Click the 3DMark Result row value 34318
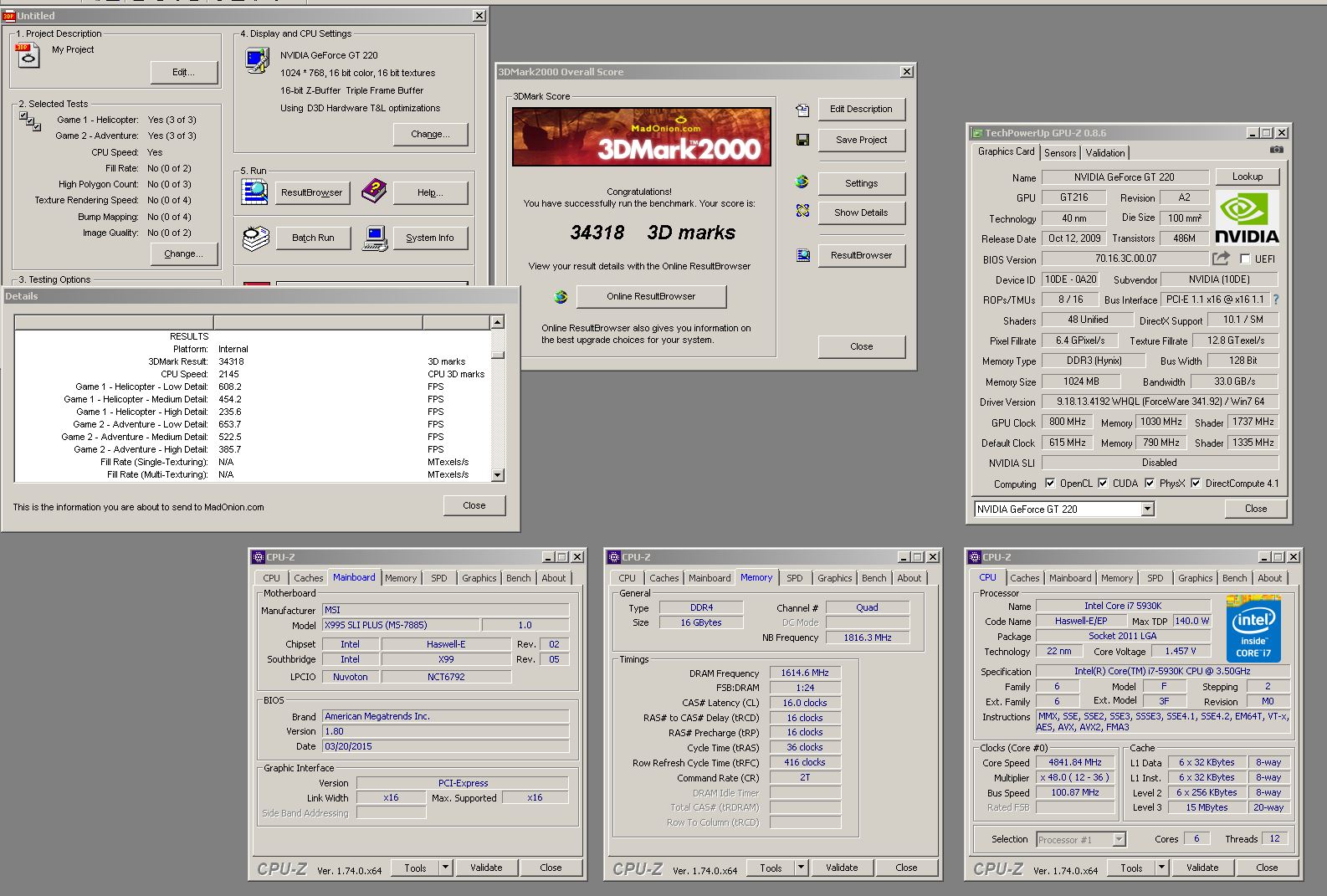 [231, 361]
